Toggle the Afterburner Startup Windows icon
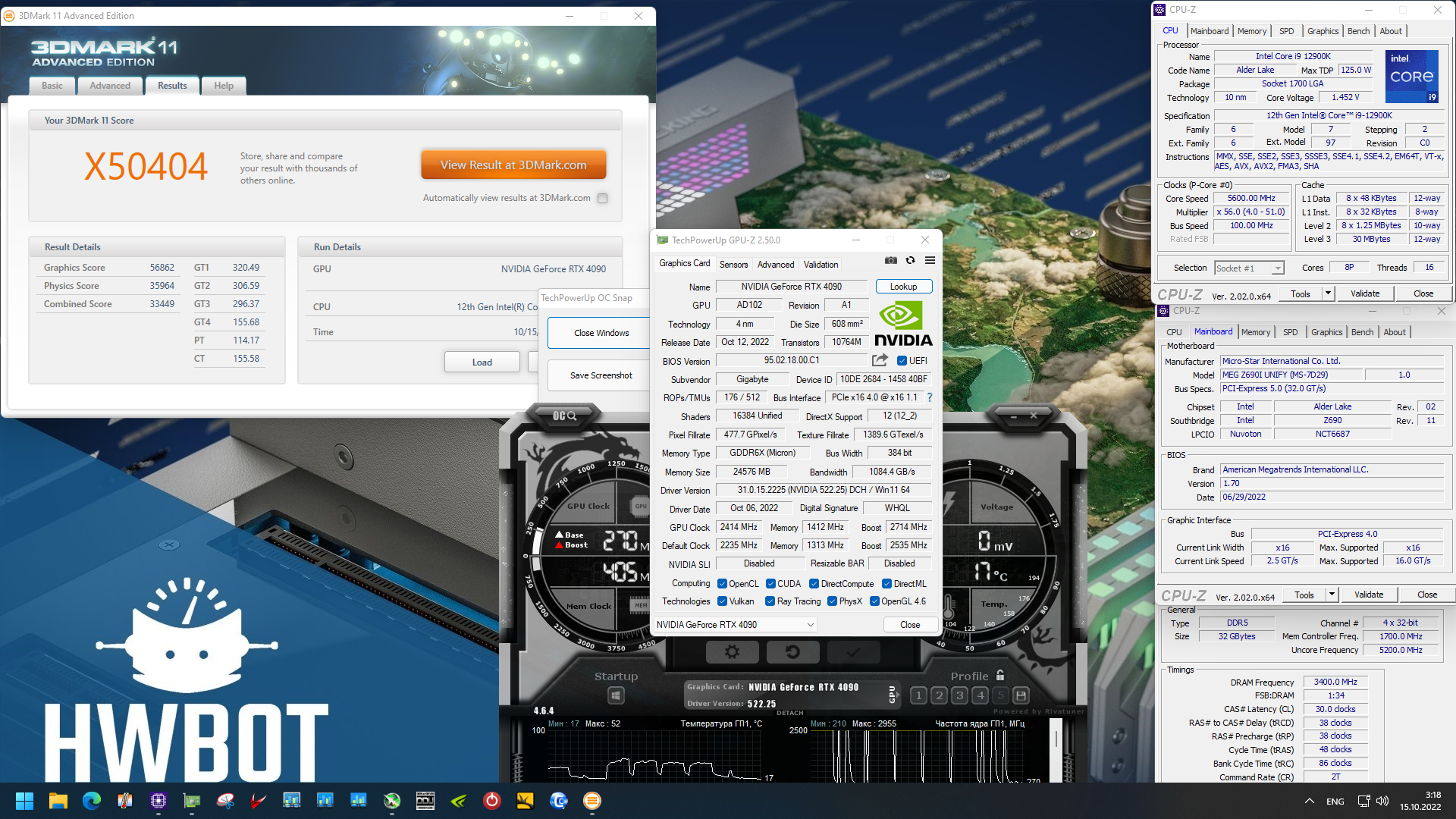 click(x=616, y=695)
